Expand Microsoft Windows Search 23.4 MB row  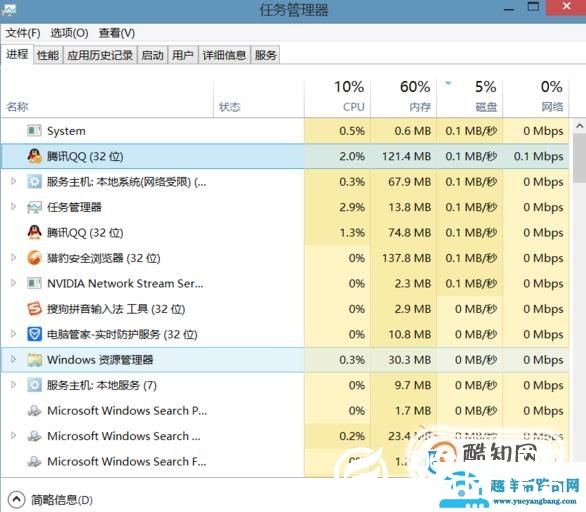[x=13, y=435]
